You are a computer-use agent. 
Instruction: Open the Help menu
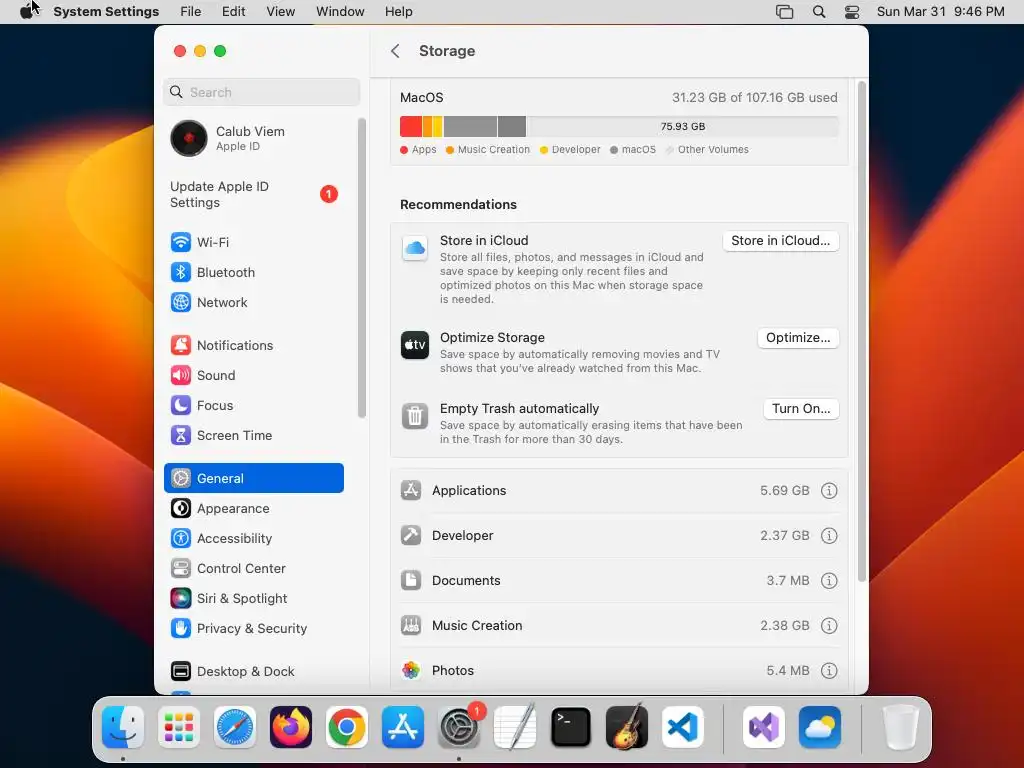click(398, 12)
